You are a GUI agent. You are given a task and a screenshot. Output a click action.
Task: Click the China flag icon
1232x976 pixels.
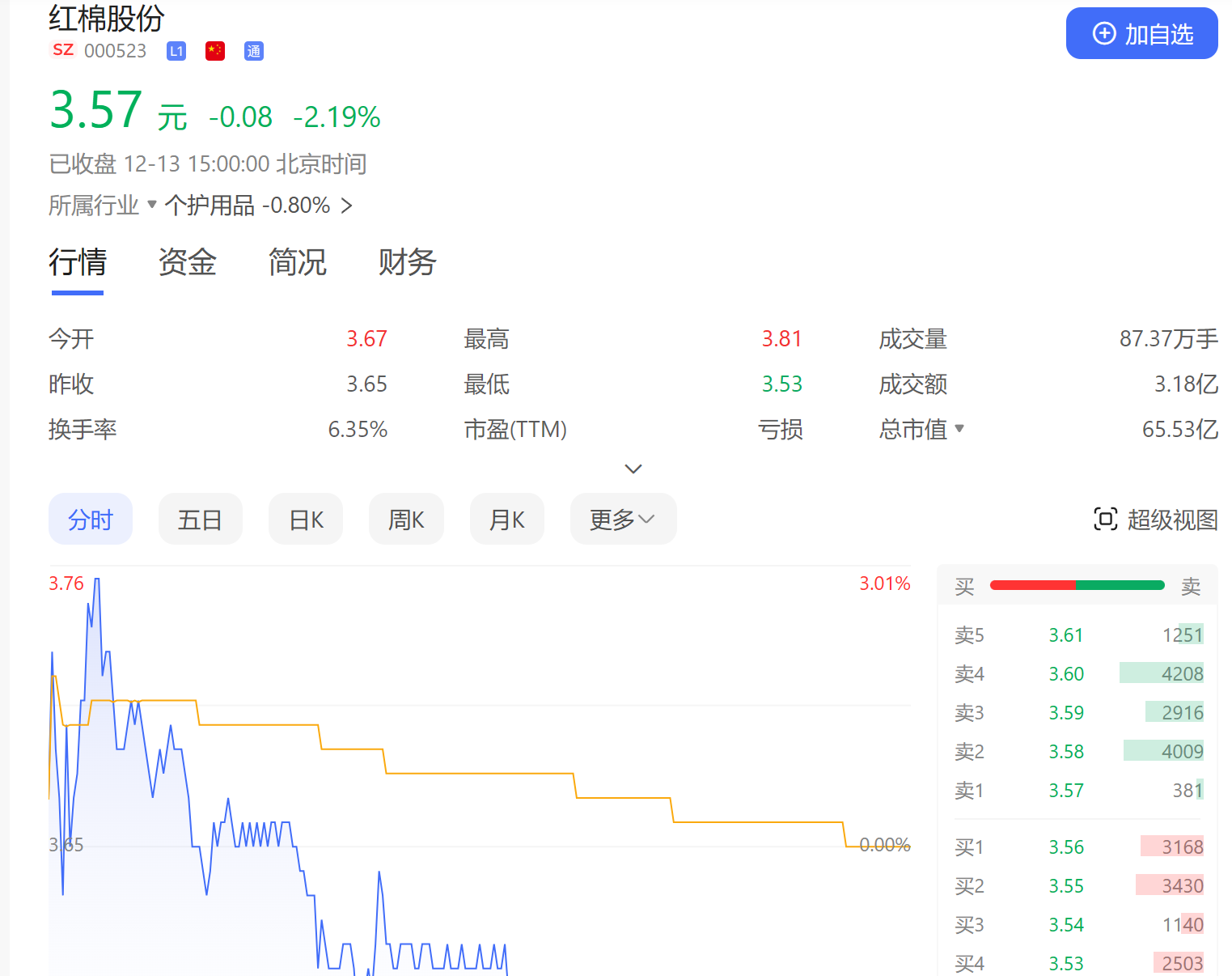(x=215, y=51)
